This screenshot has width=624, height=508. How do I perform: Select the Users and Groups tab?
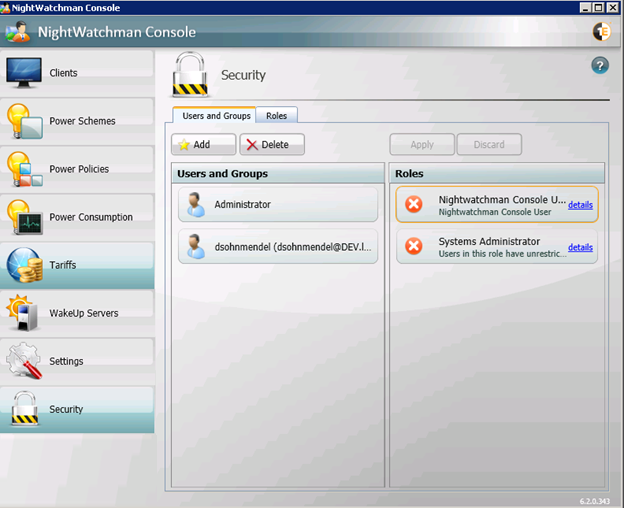coord(216,116)
